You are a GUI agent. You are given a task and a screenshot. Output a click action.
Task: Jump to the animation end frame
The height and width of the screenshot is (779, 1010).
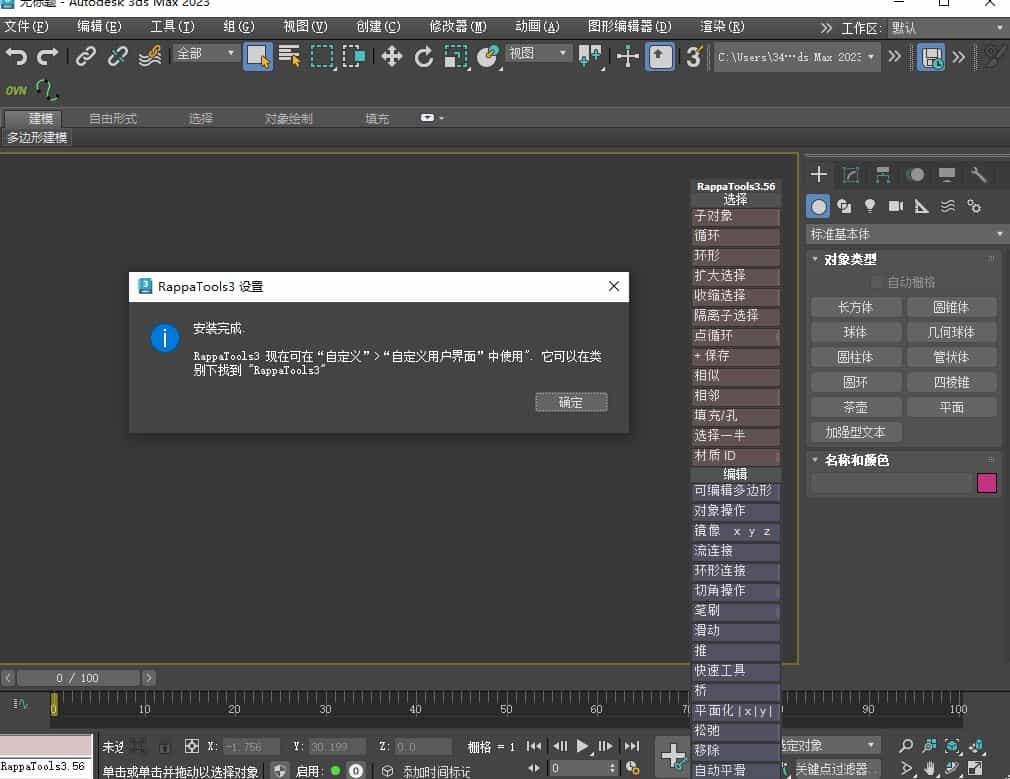pyautogui.click(x=633, y=746)
